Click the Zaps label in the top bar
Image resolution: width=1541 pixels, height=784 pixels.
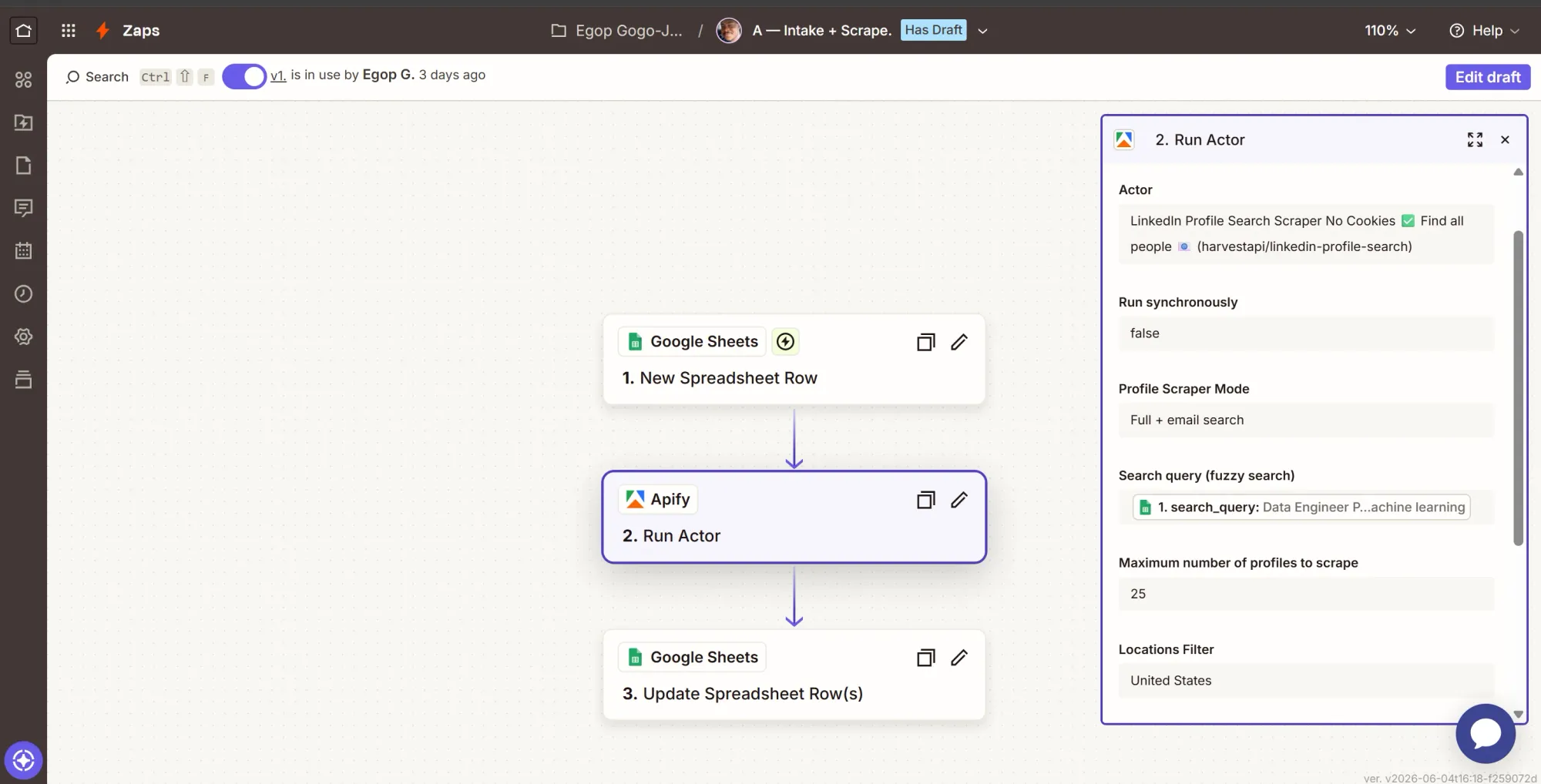tap(141, 30)
